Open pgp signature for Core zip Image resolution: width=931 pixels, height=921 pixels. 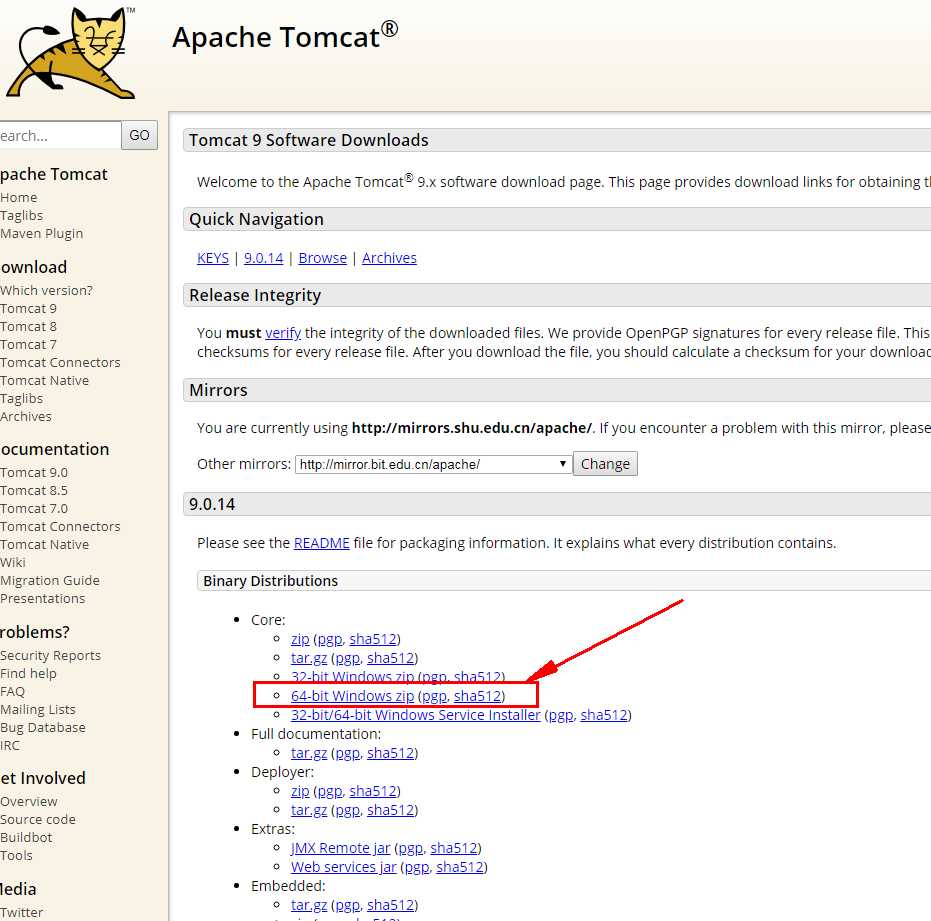330,640
